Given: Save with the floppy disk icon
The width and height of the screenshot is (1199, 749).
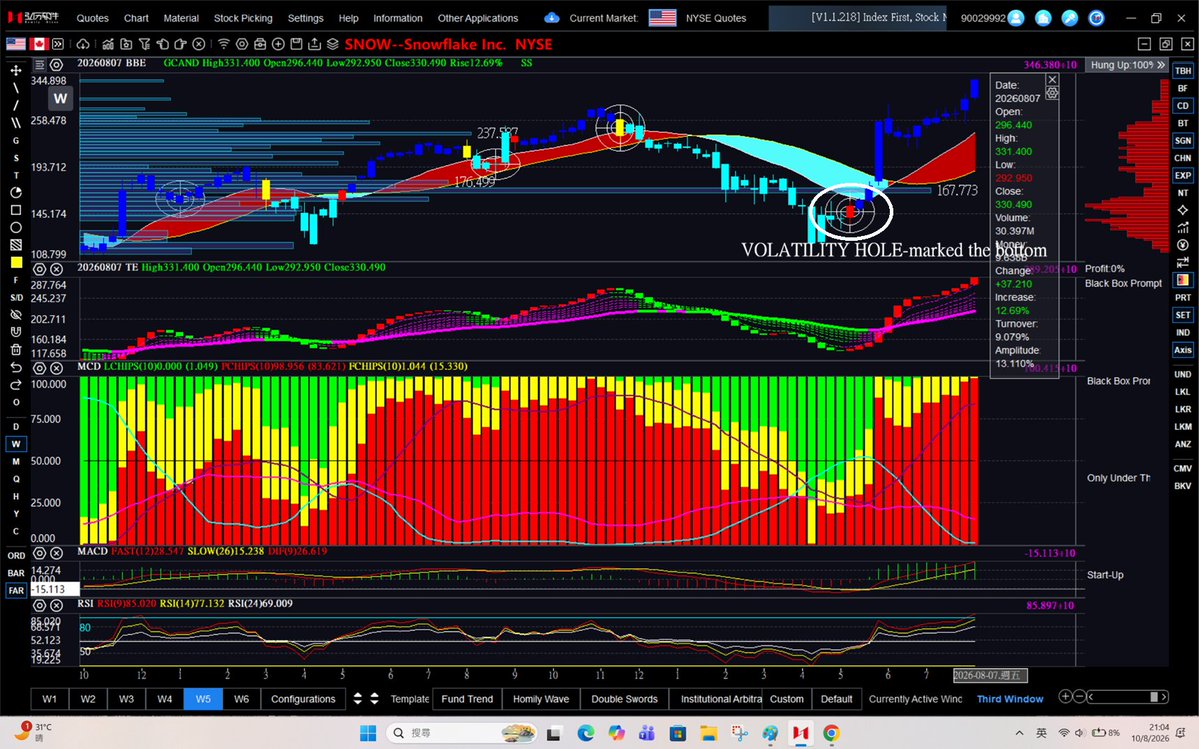Looking at the screenshot, I should click(x=296, y=44).
